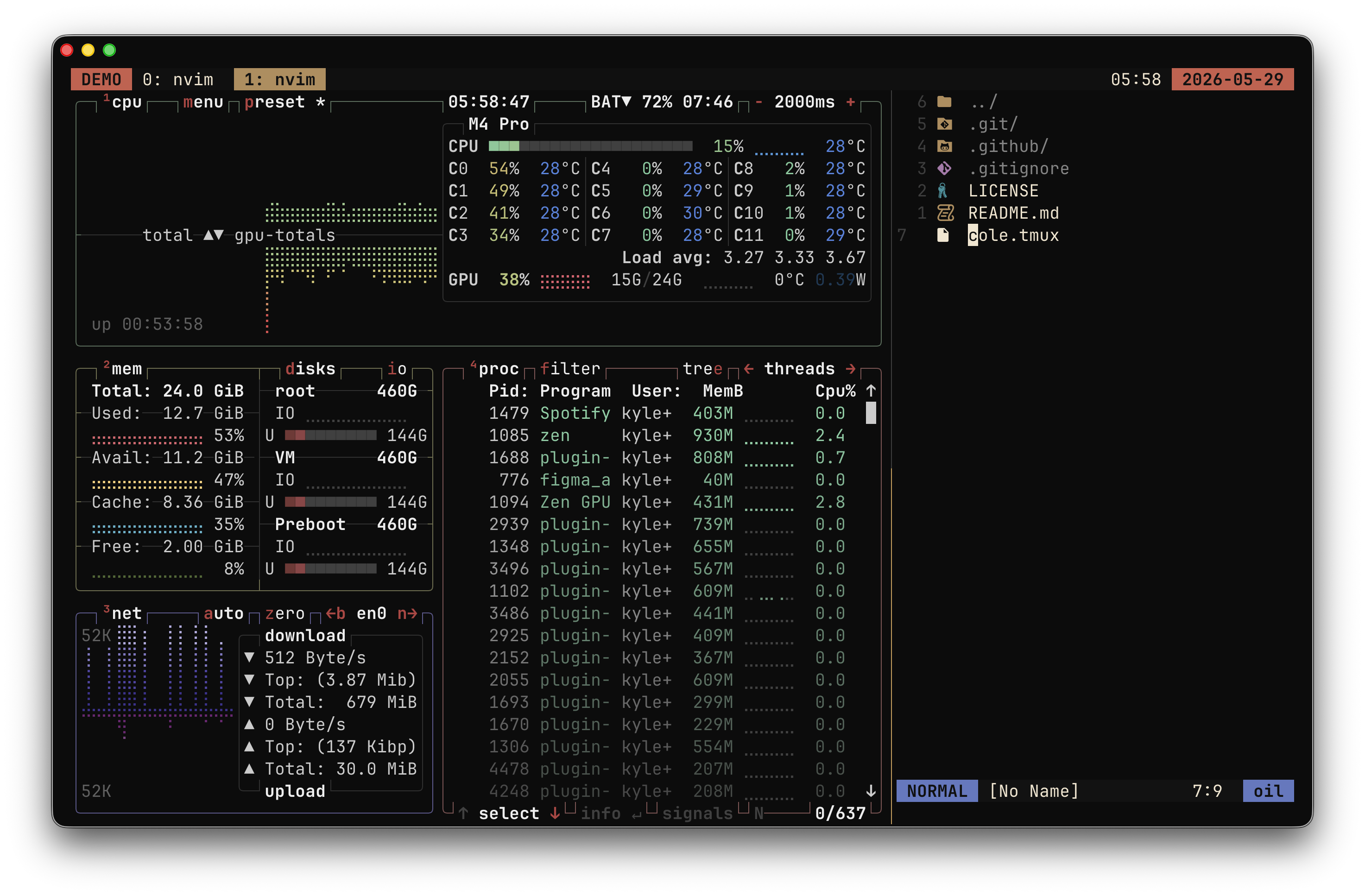Switch to tmux window 1: nvim

click(x=280, y=79)
